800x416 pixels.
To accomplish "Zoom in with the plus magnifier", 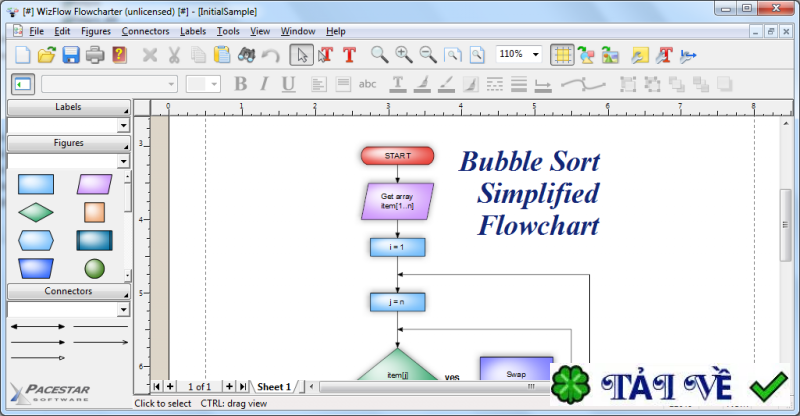I will click(x=404, y=55).
